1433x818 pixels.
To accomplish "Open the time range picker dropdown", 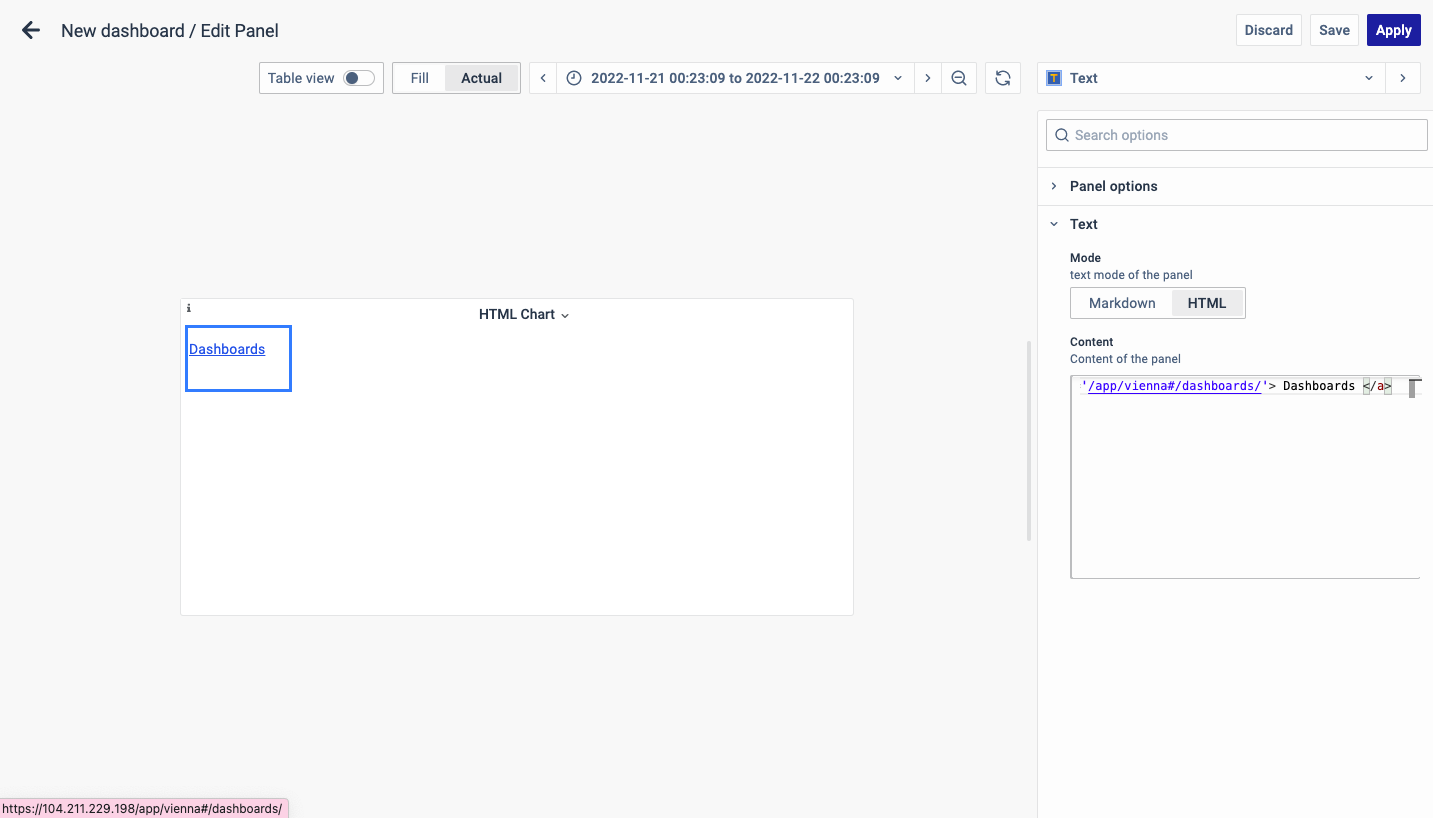I will (735, 78).
